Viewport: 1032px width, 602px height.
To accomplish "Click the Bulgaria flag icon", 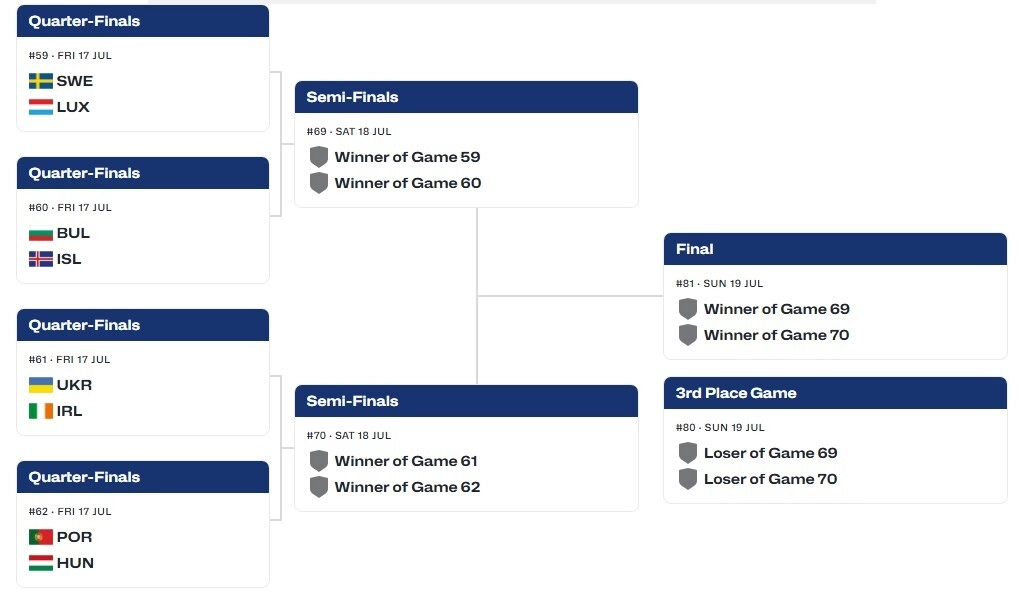I will (x=41, y=233).
